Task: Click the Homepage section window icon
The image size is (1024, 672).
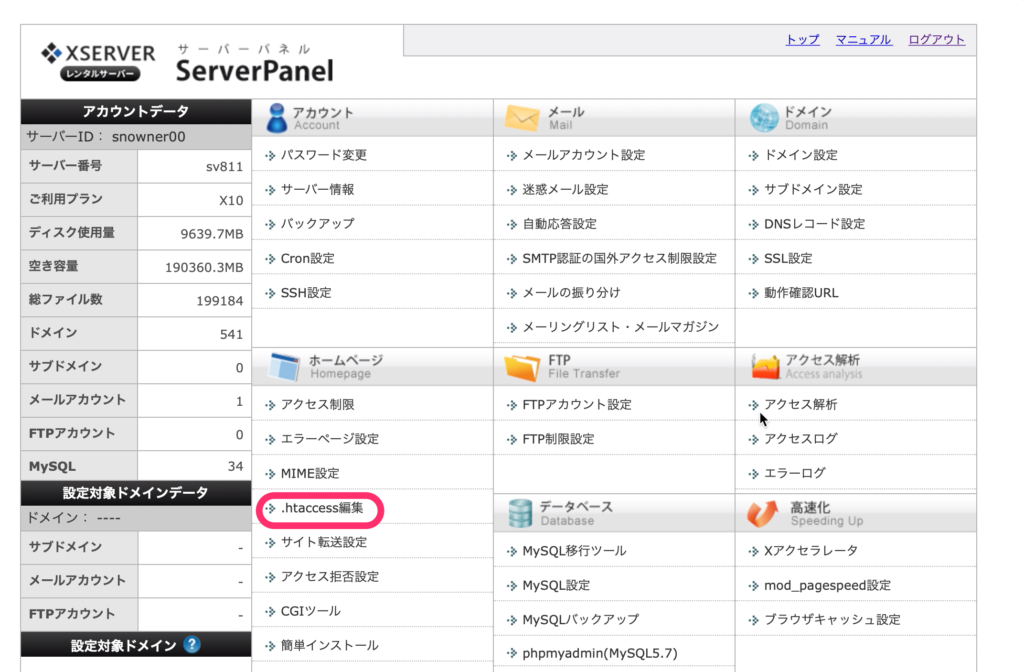Action: 283,366
